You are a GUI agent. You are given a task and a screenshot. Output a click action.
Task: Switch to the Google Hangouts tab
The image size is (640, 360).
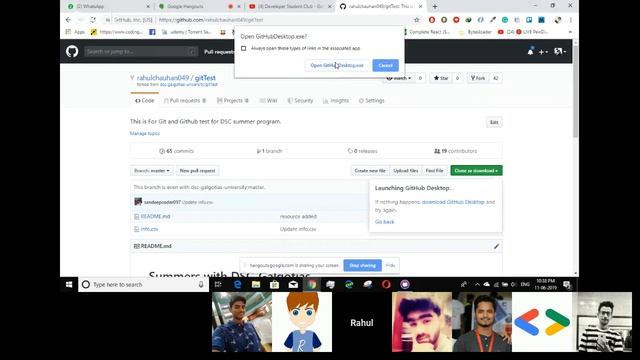pos(198,7)
